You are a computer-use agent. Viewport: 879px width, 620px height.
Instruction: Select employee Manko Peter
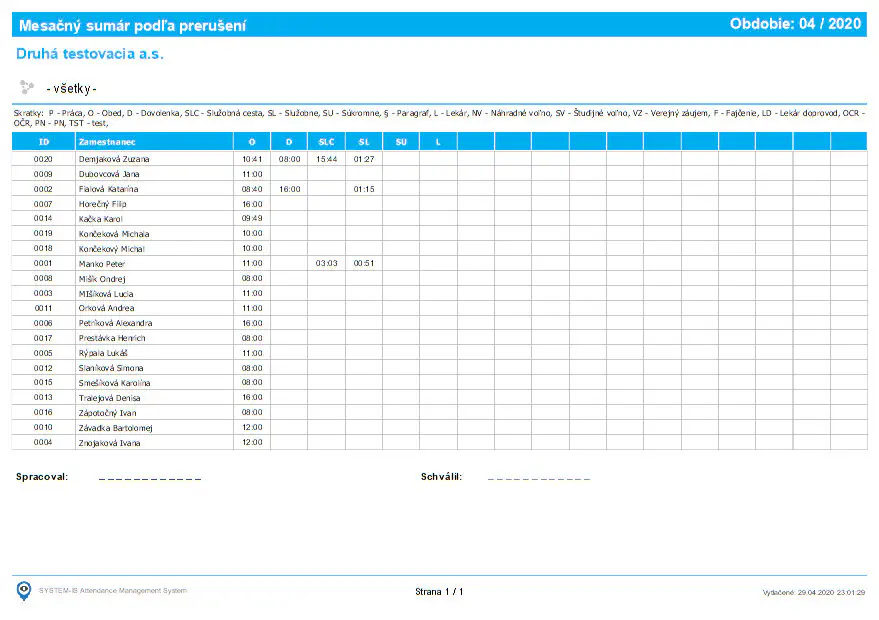[x=101, y=263]
